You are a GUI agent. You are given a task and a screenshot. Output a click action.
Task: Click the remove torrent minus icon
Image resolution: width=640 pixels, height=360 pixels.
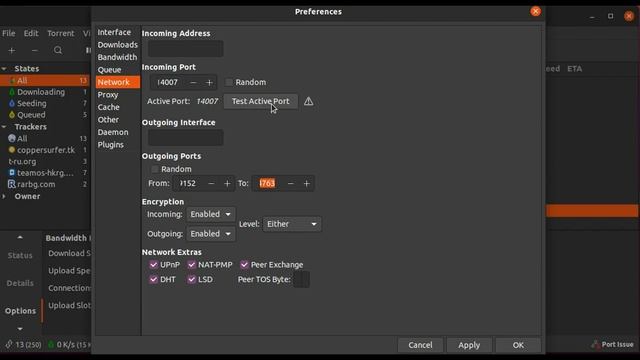pos(35,50)
